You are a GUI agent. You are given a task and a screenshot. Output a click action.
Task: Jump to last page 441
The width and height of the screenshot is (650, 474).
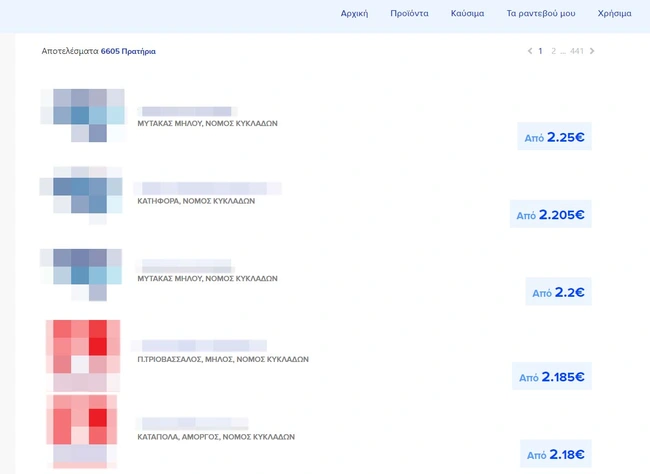click(577, 51)
